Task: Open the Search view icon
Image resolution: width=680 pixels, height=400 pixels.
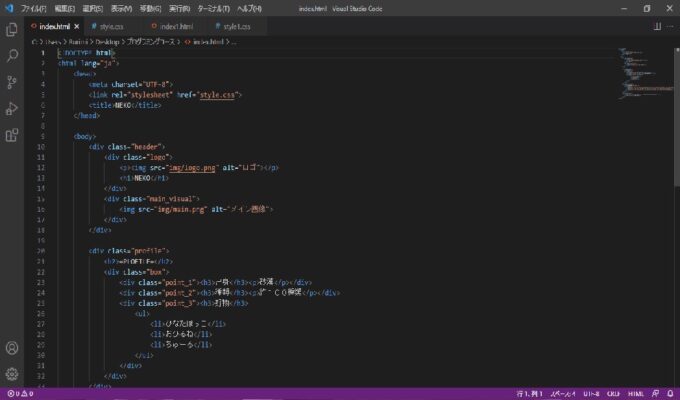Action: click(x=12, y=56)
